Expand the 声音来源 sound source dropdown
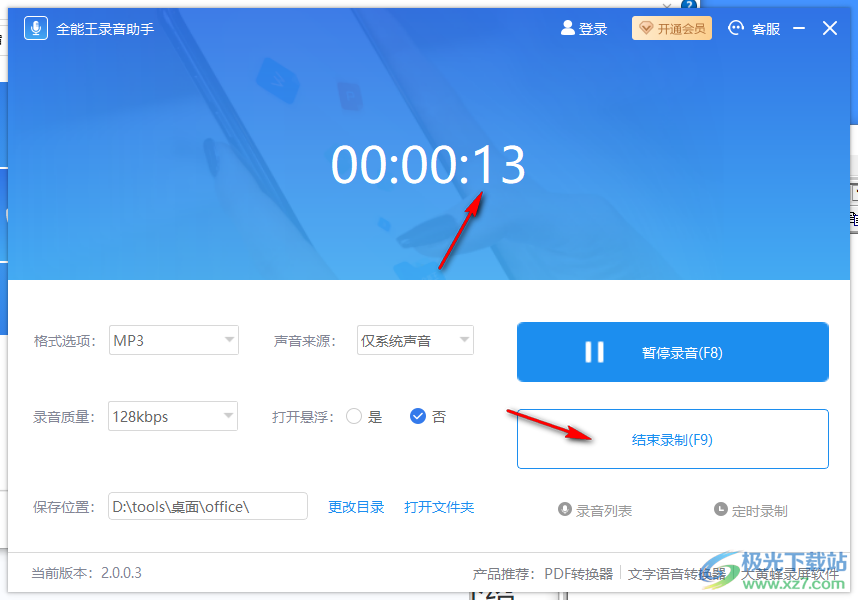858x600 pixels. 415,340
